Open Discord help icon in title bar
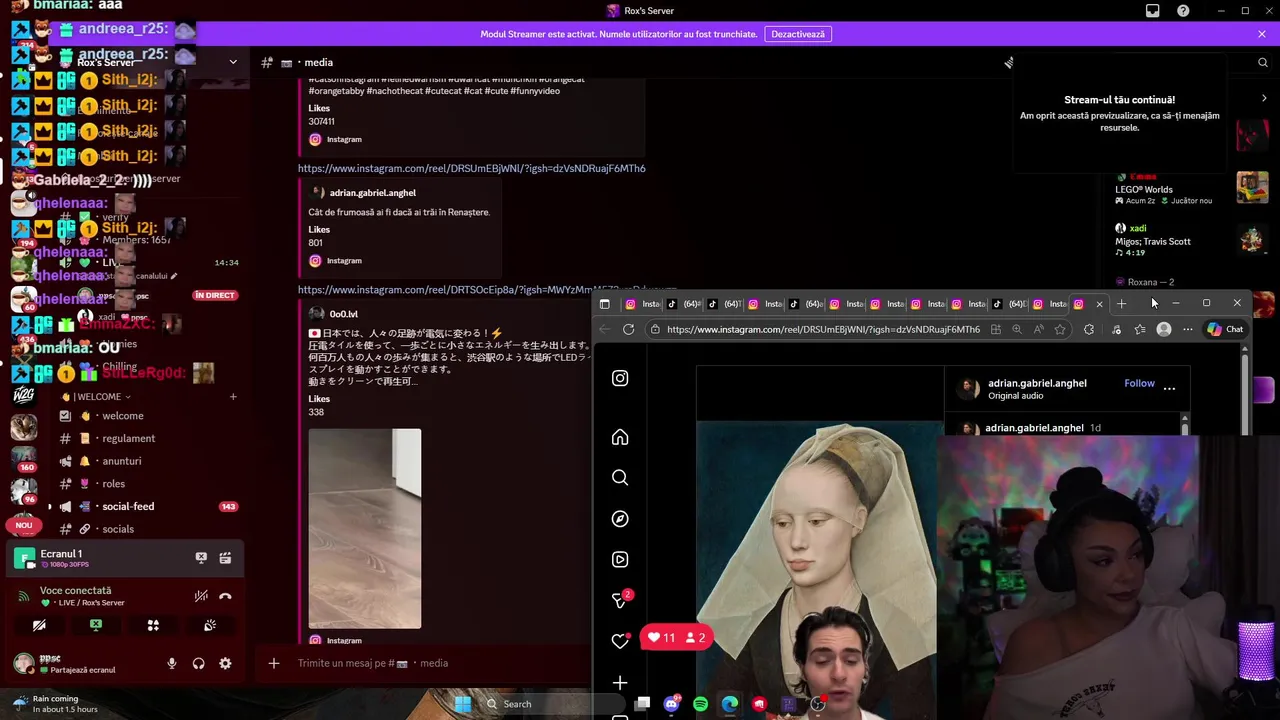Screen dimensions: 1280x720 (x=1183, y=11)
